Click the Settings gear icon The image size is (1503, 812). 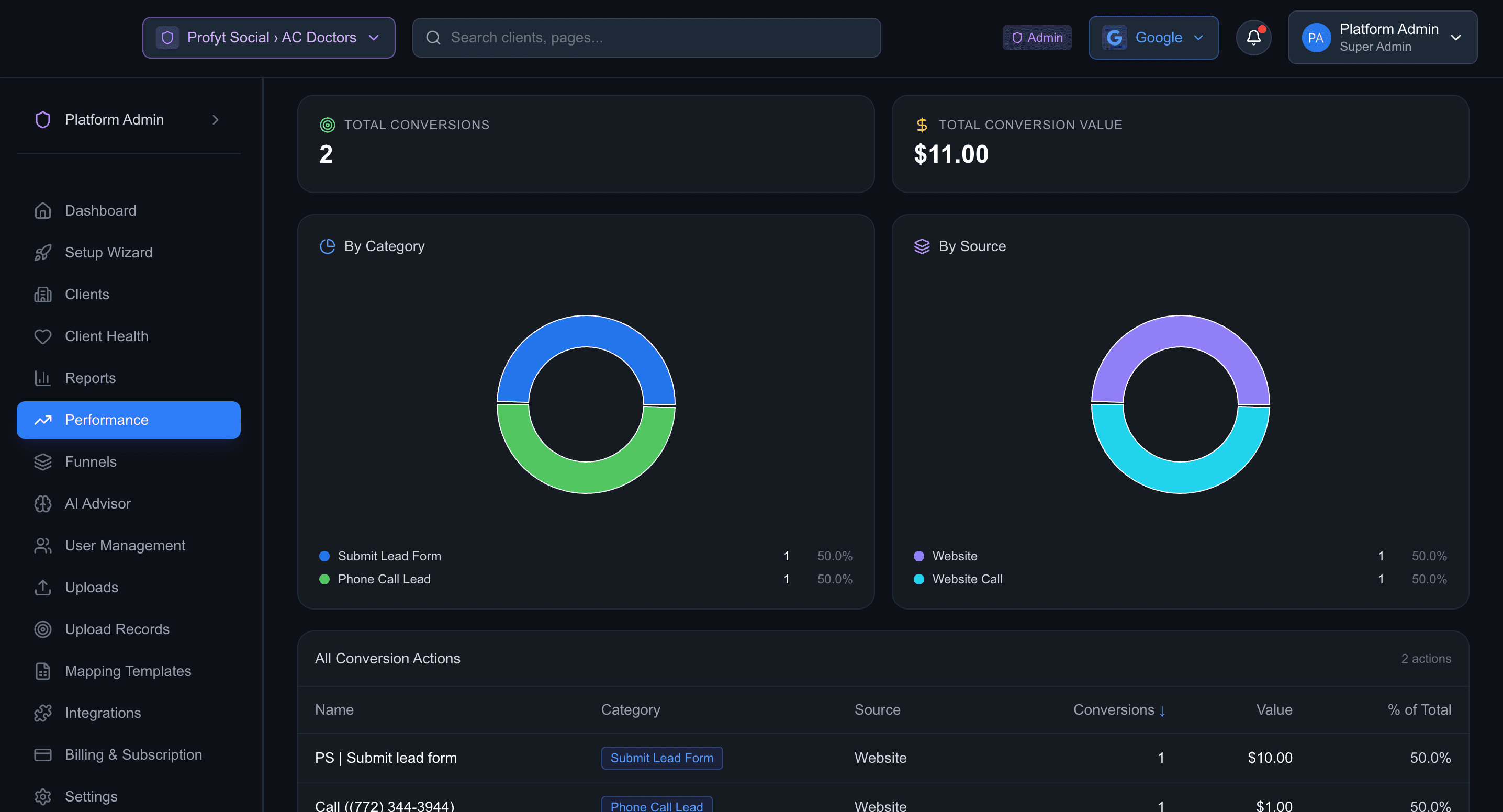42,797
